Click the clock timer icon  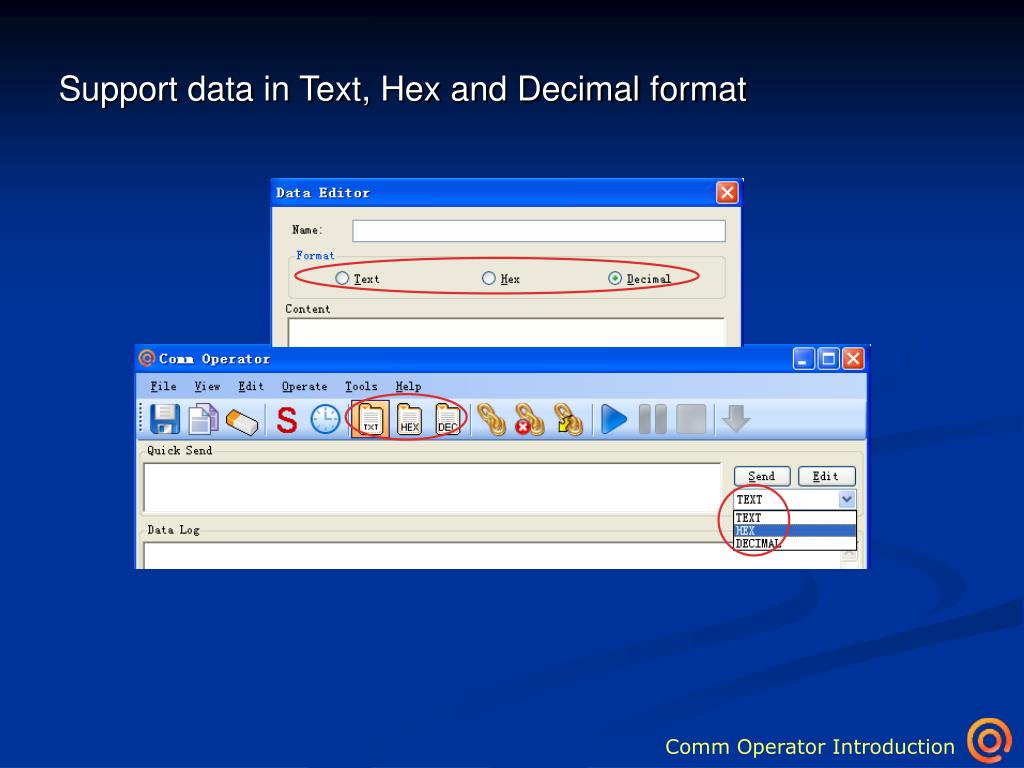[x=325, y=419]
